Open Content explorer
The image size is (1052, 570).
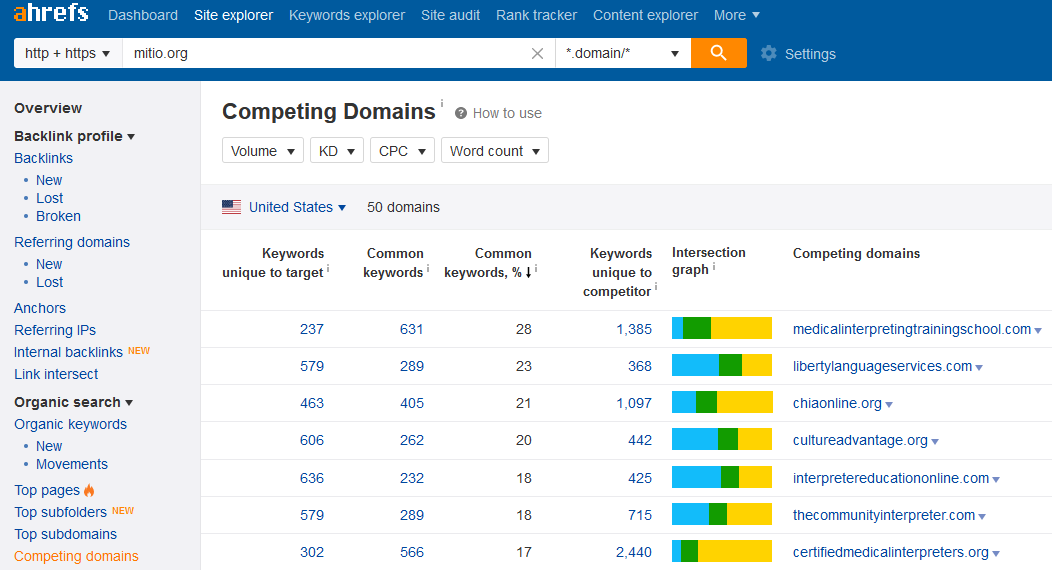pos(645,15)
